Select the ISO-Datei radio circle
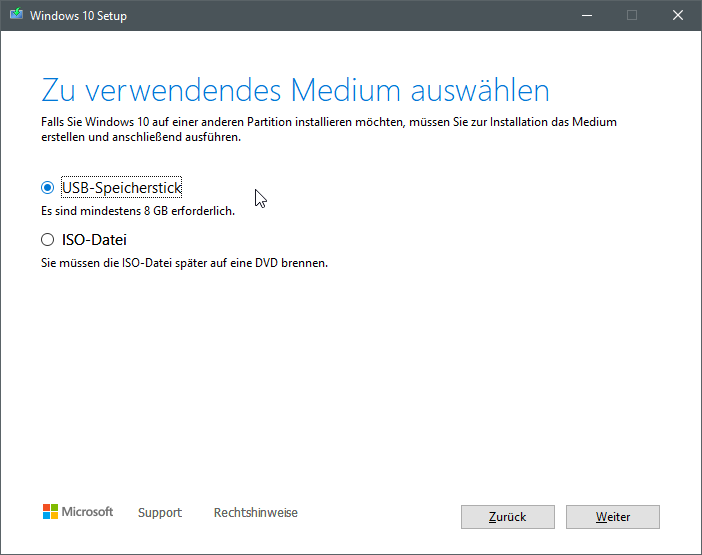 47,240
